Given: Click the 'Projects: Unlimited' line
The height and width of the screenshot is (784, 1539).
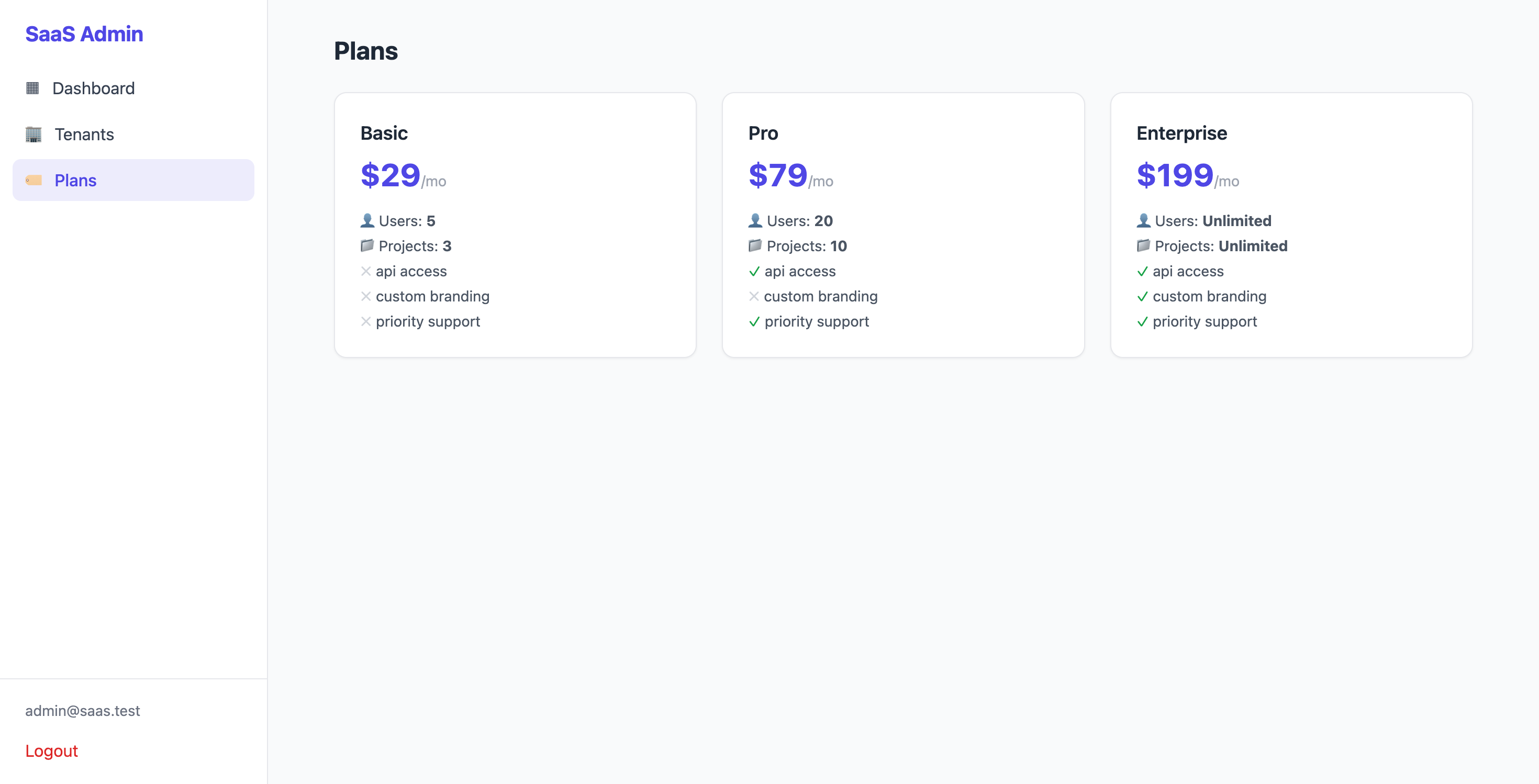Looking at the screenshot, I should tap(1212, 246).
